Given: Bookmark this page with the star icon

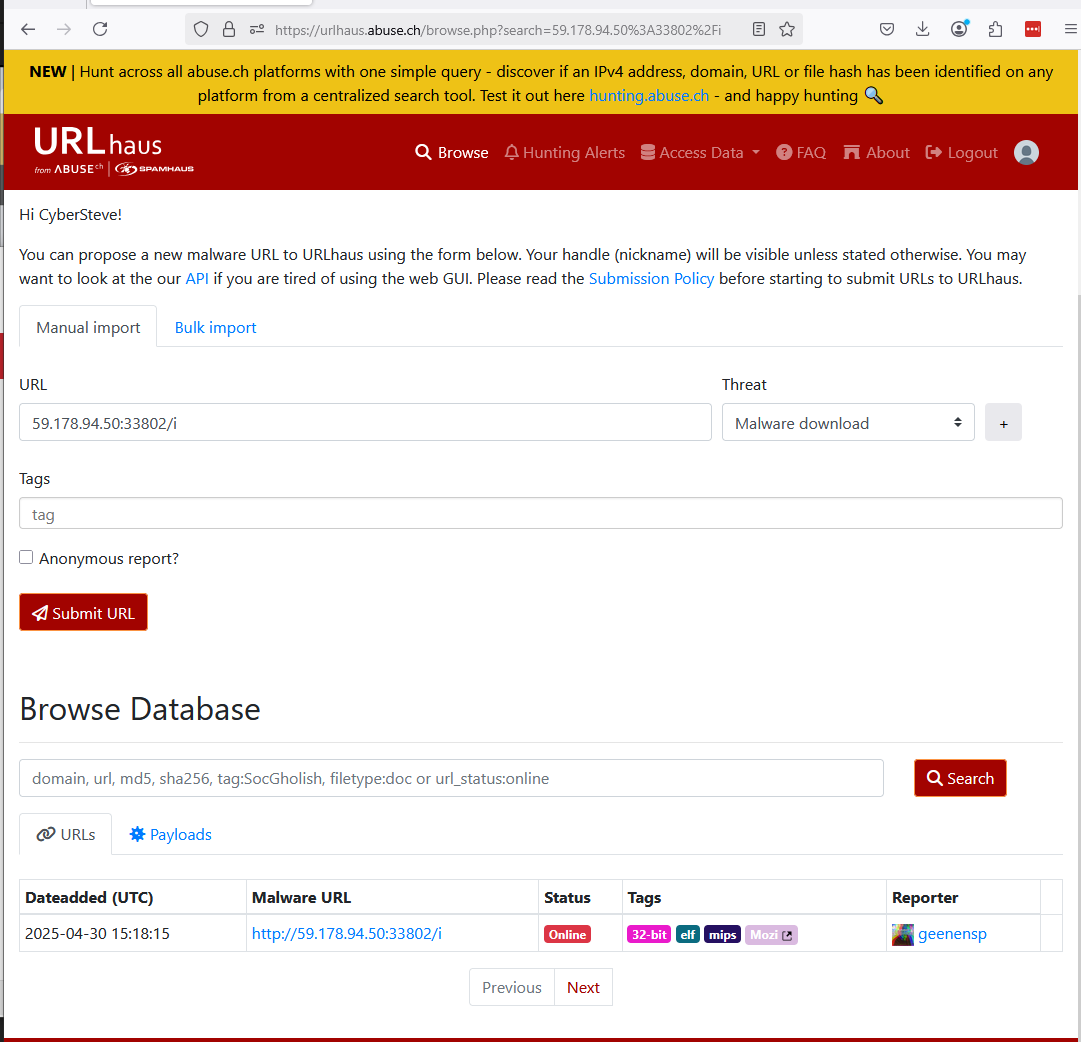Looking at the screenshot, I should (787, 30).
